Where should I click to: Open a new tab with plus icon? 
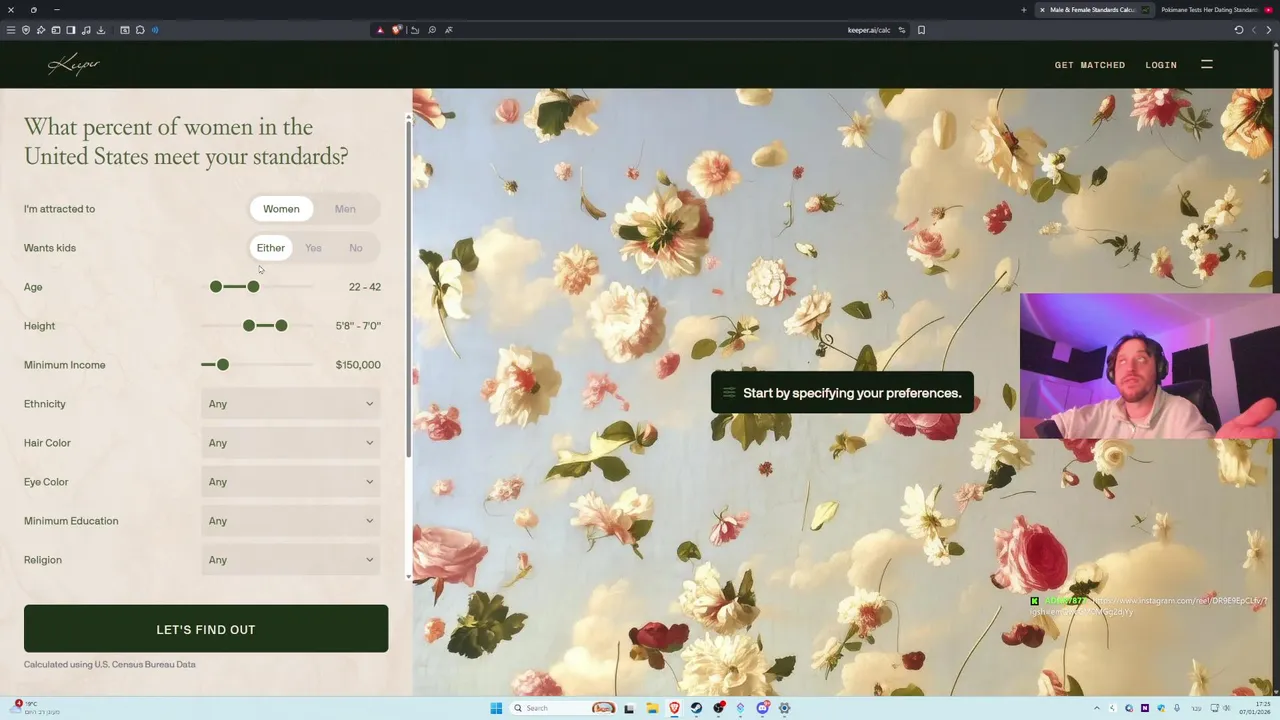coord(1023,10)
